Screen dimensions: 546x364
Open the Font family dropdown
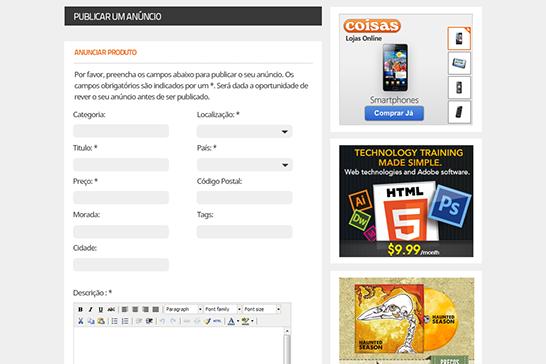coord(223,309)
